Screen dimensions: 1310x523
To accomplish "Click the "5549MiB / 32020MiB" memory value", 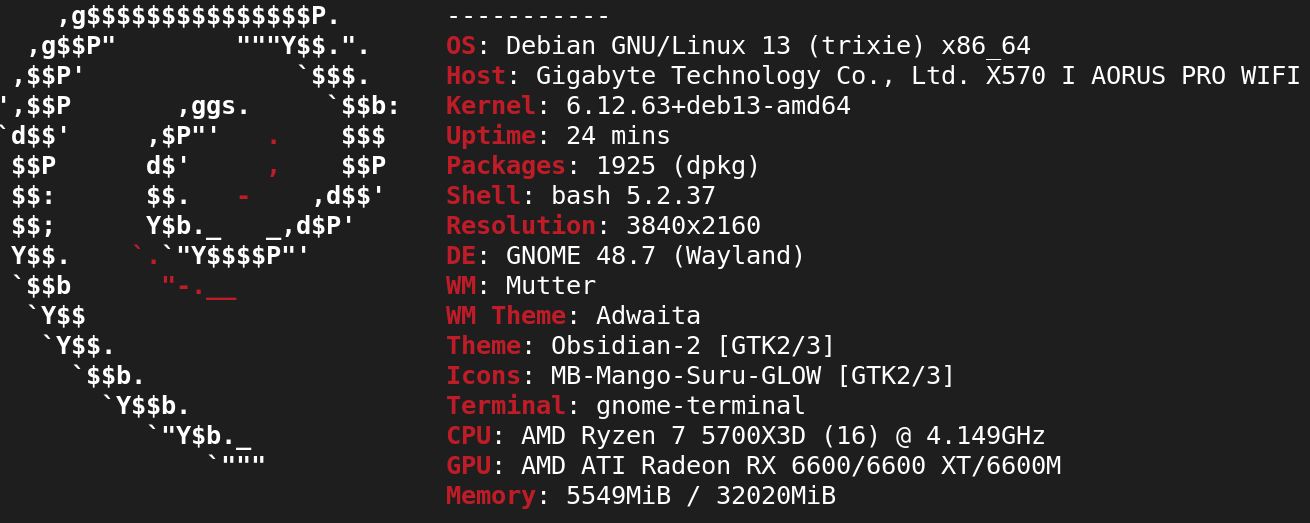I will 700,496.
